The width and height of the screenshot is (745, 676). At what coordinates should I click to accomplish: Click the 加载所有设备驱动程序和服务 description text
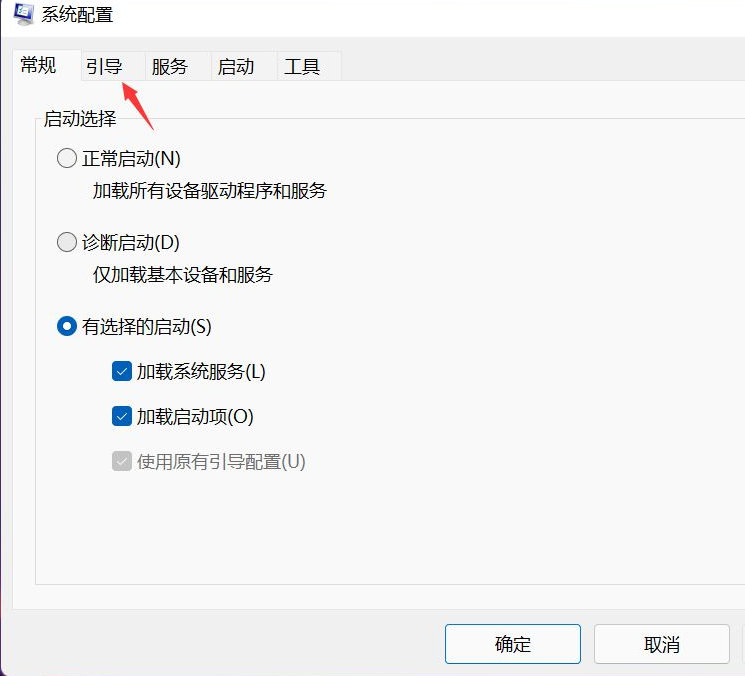pos(210,190)
